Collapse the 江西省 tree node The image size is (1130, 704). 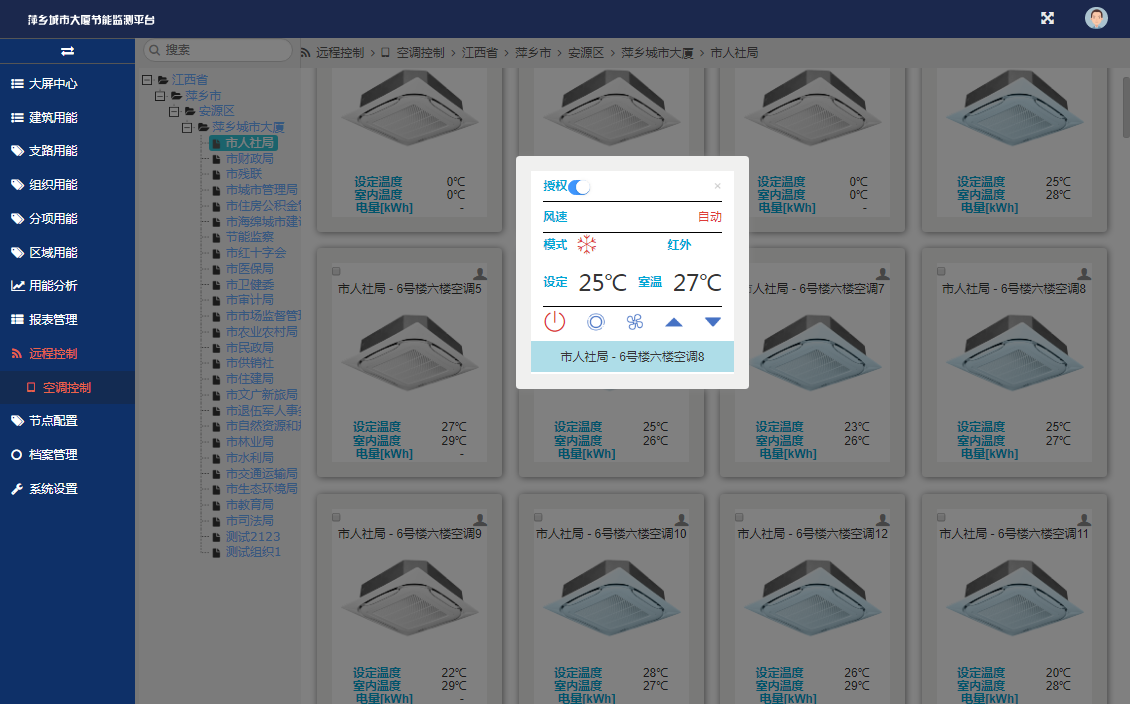click(x=148, y=80)
